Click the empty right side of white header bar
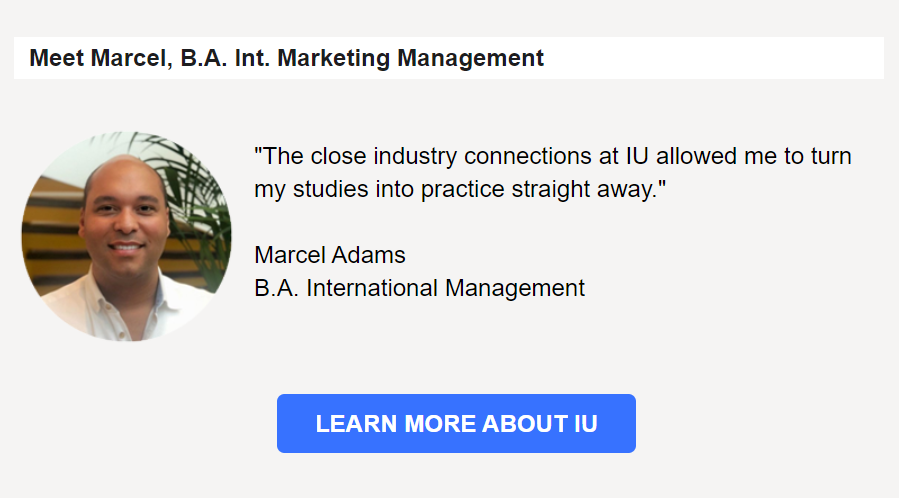 pyautogui.click(x=720, y=58)
